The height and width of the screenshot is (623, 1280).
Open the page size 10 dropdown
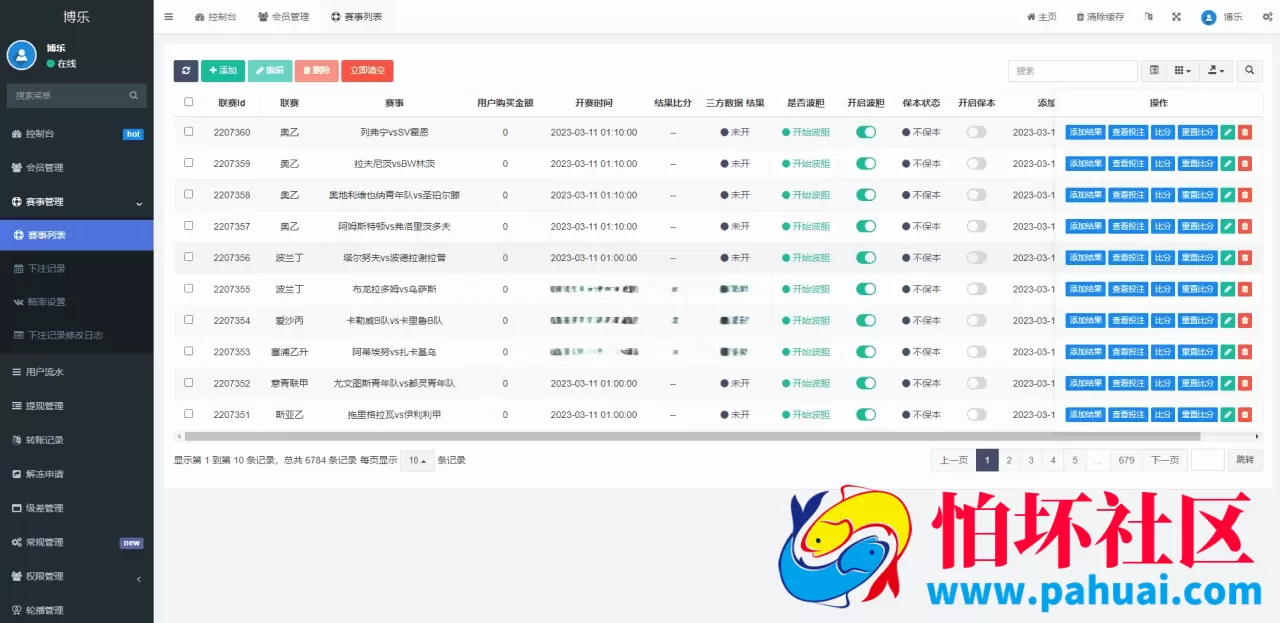417,461
